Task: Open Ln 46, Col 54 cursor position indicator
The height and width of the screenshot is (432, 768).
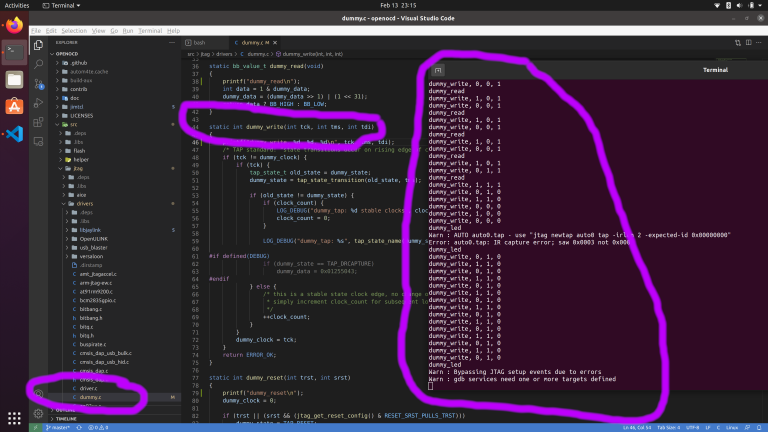Action: [x=637, y=428]
